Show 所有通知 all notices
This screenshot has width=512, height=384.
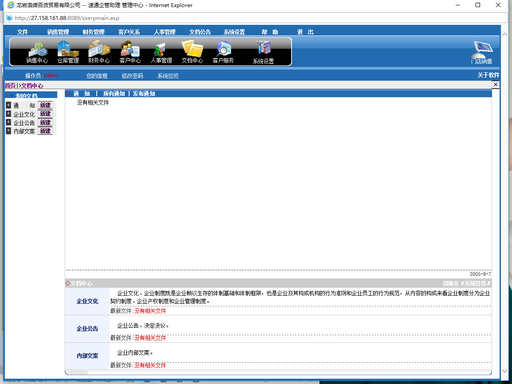tap(114, 94)
